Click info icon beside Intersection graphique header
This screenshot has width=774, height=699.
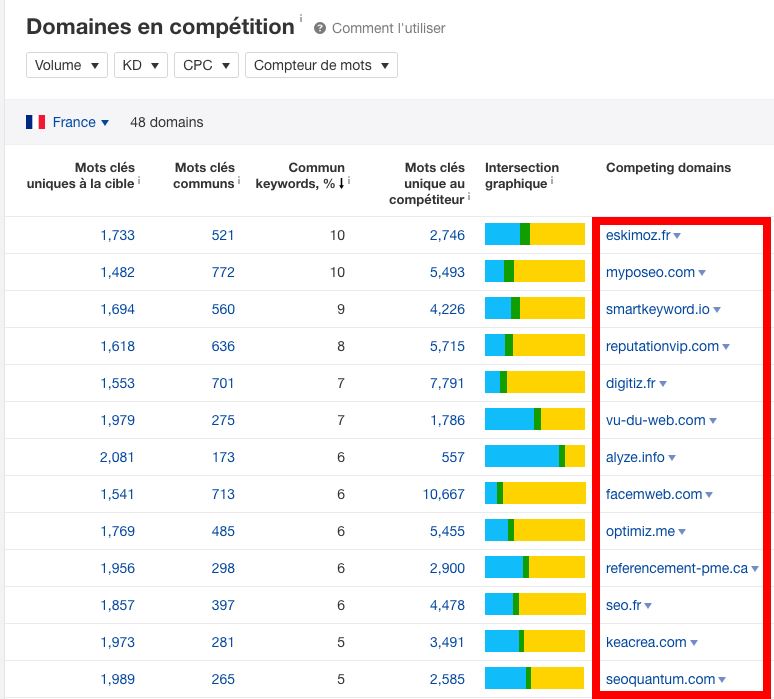(552, 181)
